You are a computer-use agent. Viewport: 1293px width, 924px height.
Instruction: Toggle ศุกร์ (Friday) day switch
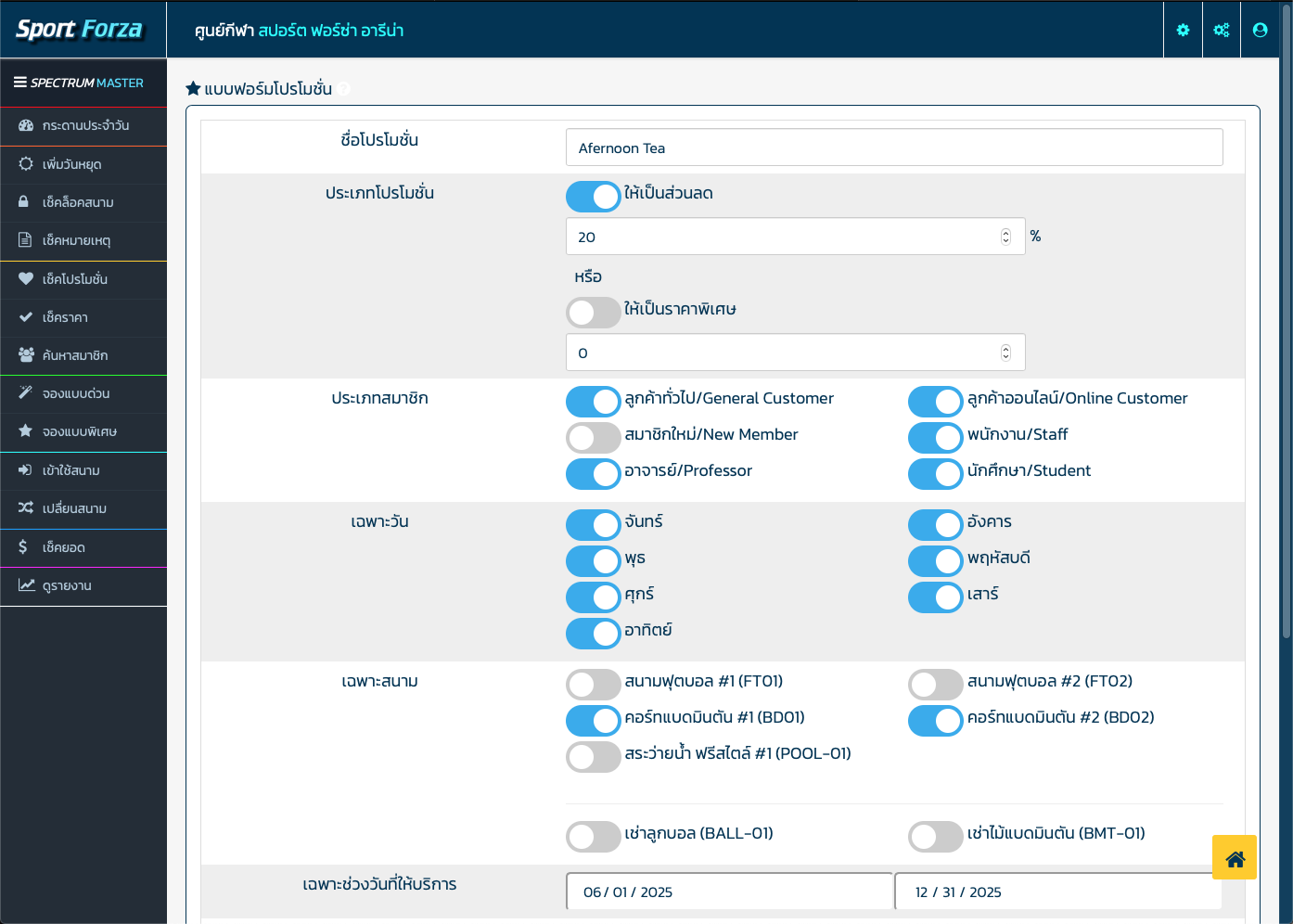pos(594,597)
